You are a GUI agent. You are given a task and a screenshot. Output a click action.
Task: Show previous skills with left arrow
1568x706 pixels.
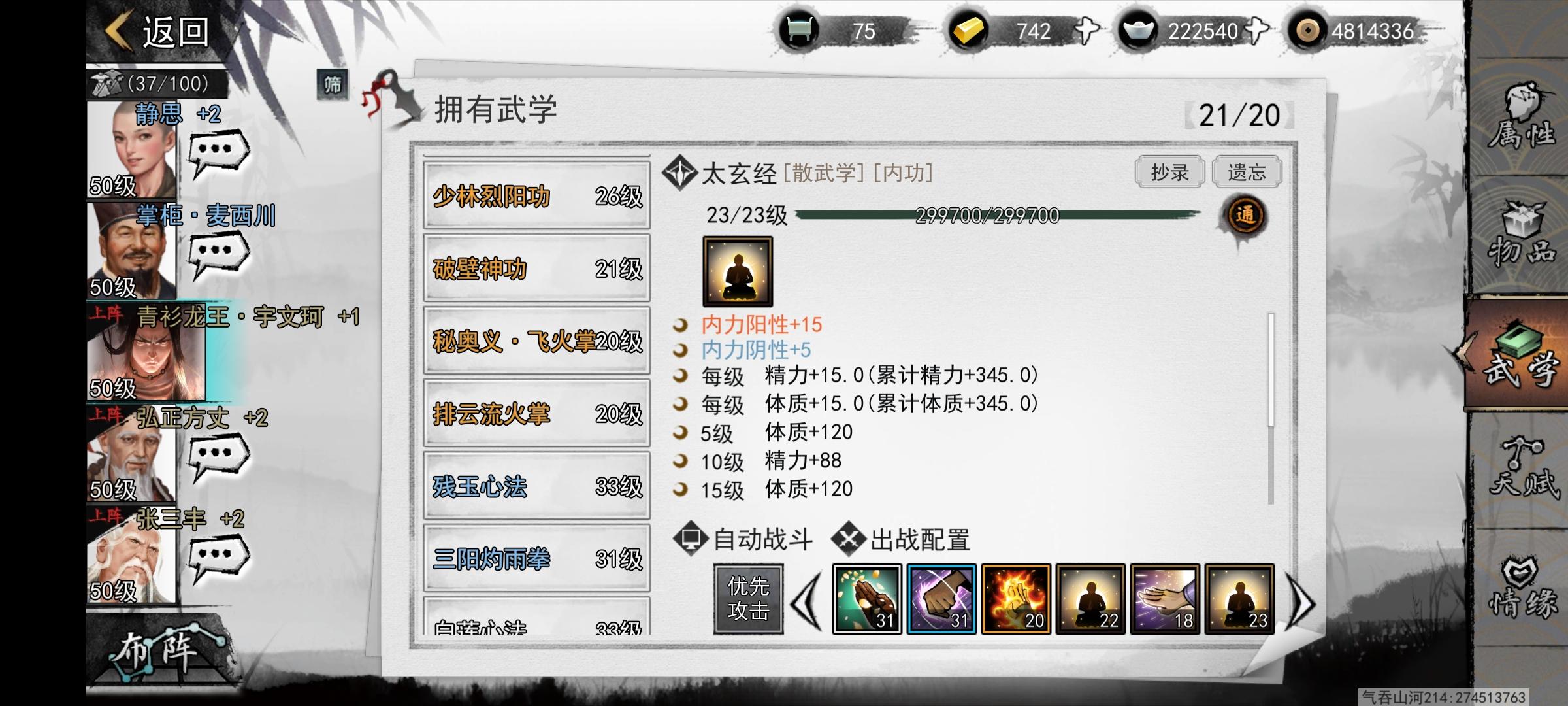[x=806, y=600]
